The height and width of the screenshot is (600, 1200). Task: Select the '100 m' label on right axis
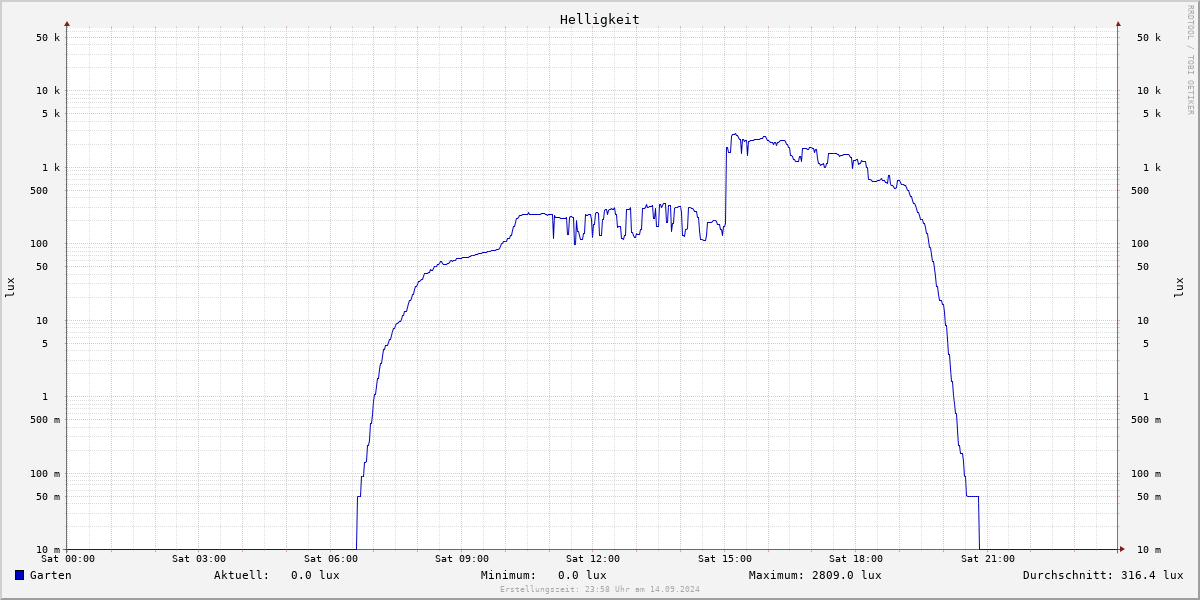1146,474
